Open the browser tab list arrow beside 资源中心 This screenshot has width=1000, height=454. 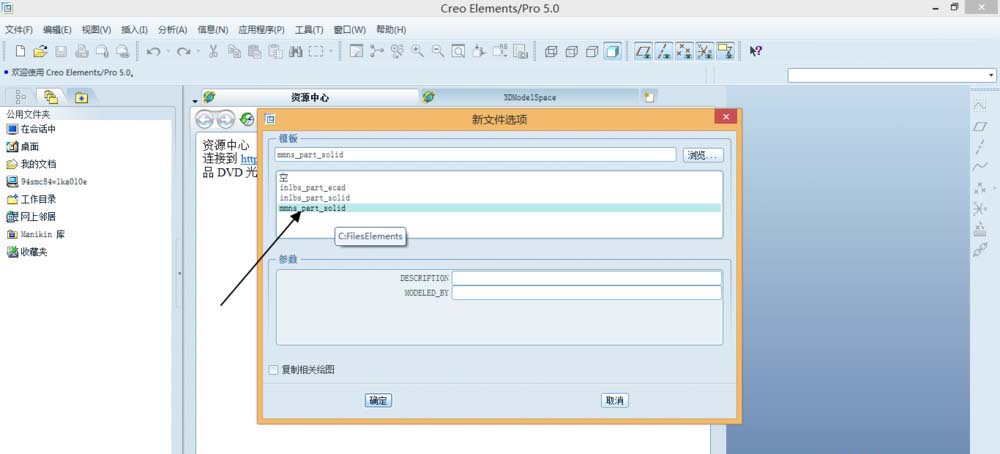pyautogui.click(x=195, y=101)
